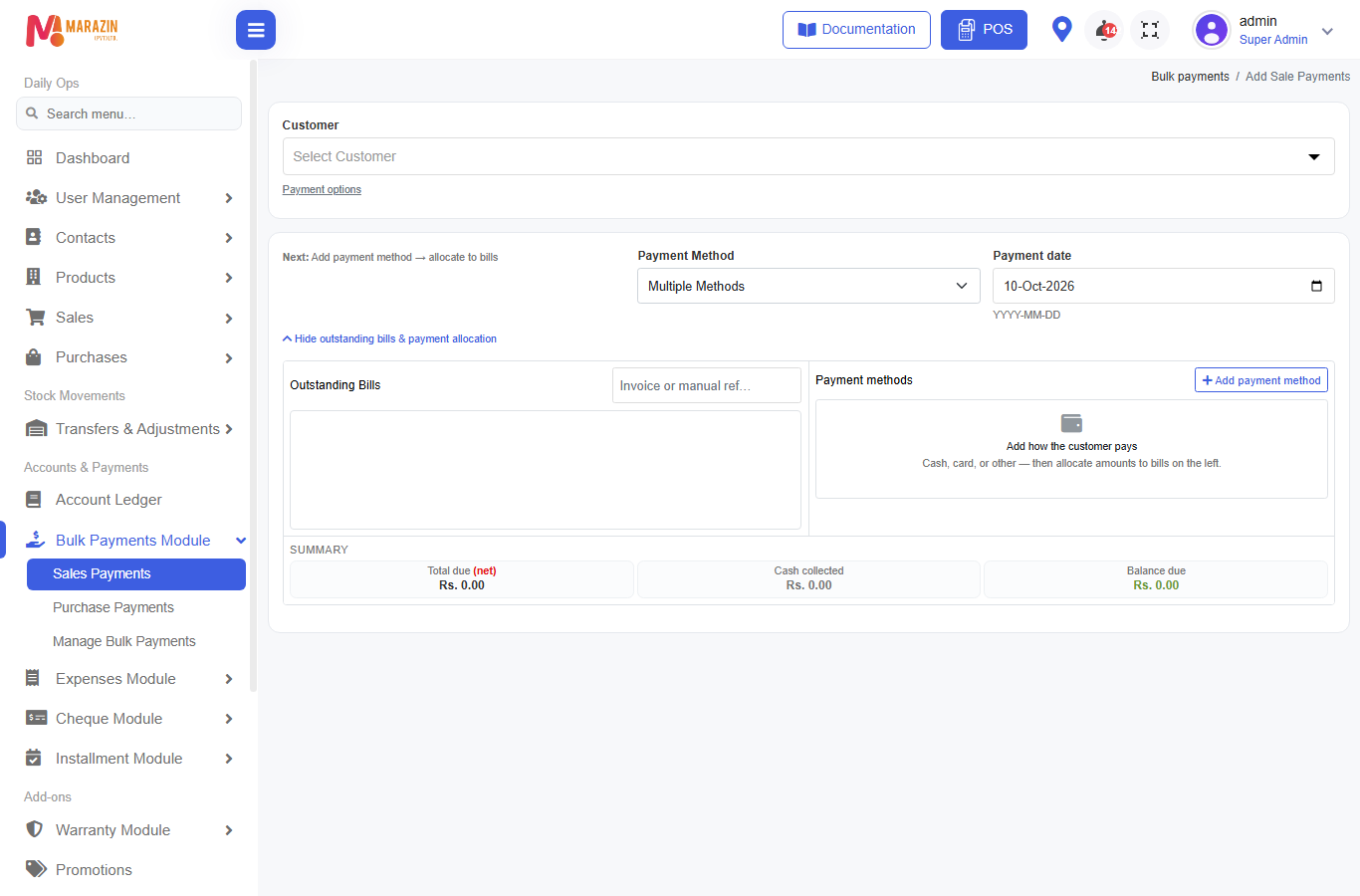Click the Payment options link
Screen dimensions: 1360x896
coord(322,189)
